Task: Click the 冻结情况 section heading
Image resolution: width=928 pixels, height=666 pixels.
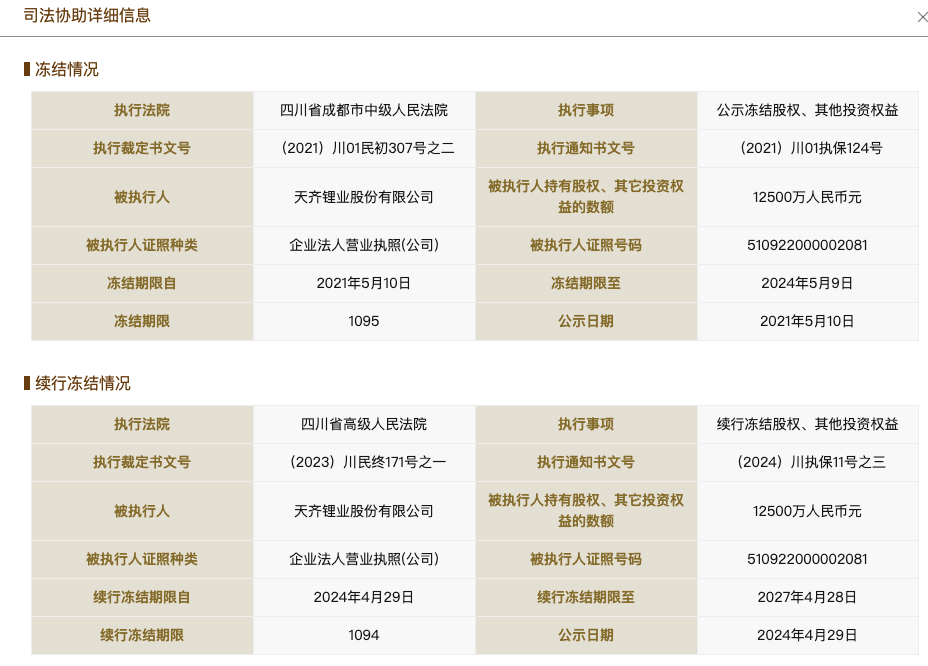Action: pos(66,69)
